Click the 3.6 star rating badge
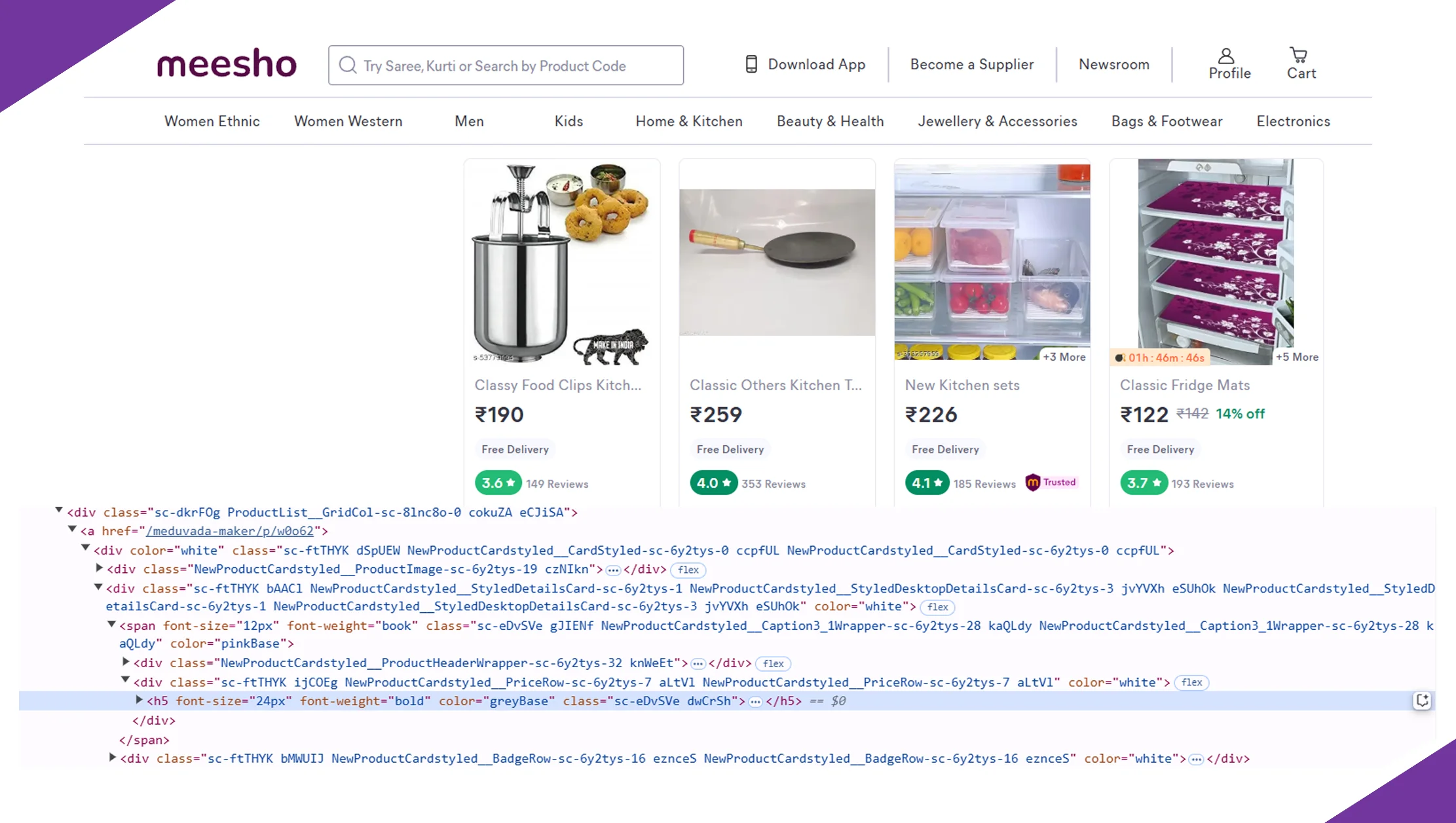This screenshot has width=1456, height=823. coord(498,483)
